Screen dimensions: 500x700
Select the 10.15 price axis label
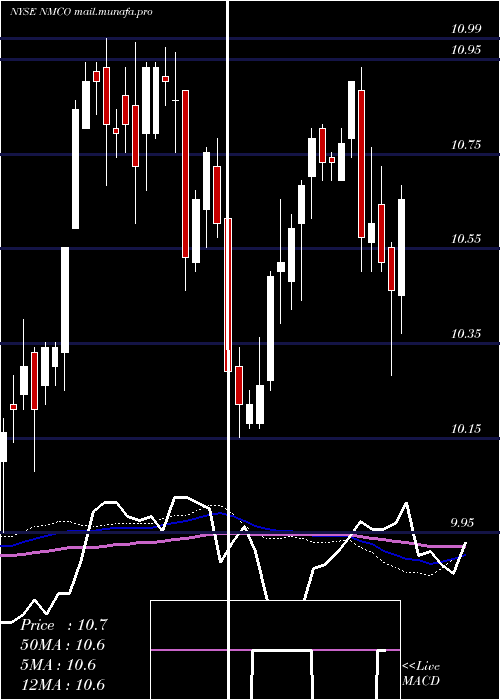tap(466, 429)
